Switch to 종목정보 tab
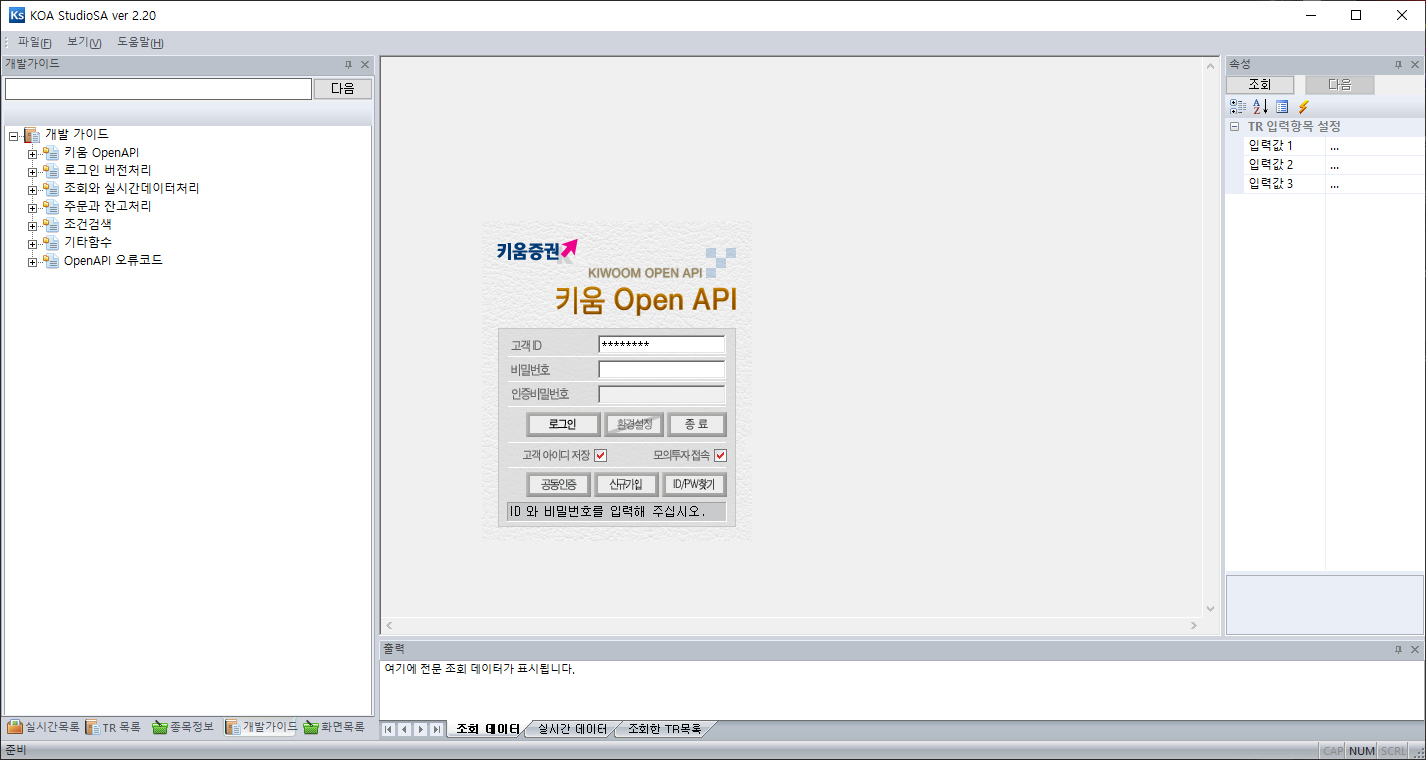Screen dimensions: 1426x760 [x=183, y=727]
